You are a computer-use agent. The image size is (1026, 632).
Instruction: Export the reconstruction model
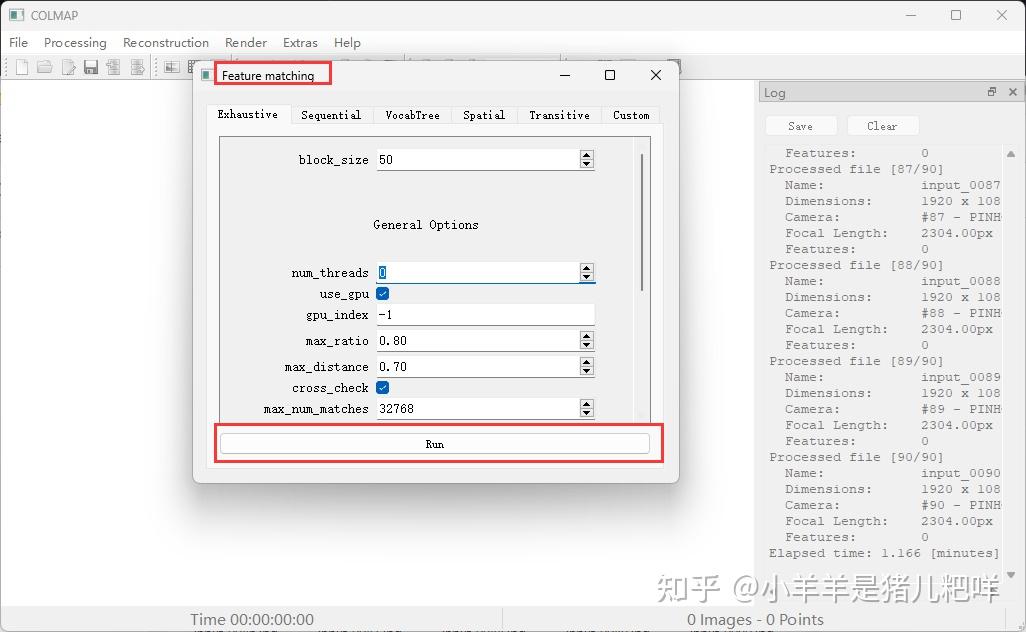pos(137,66)
